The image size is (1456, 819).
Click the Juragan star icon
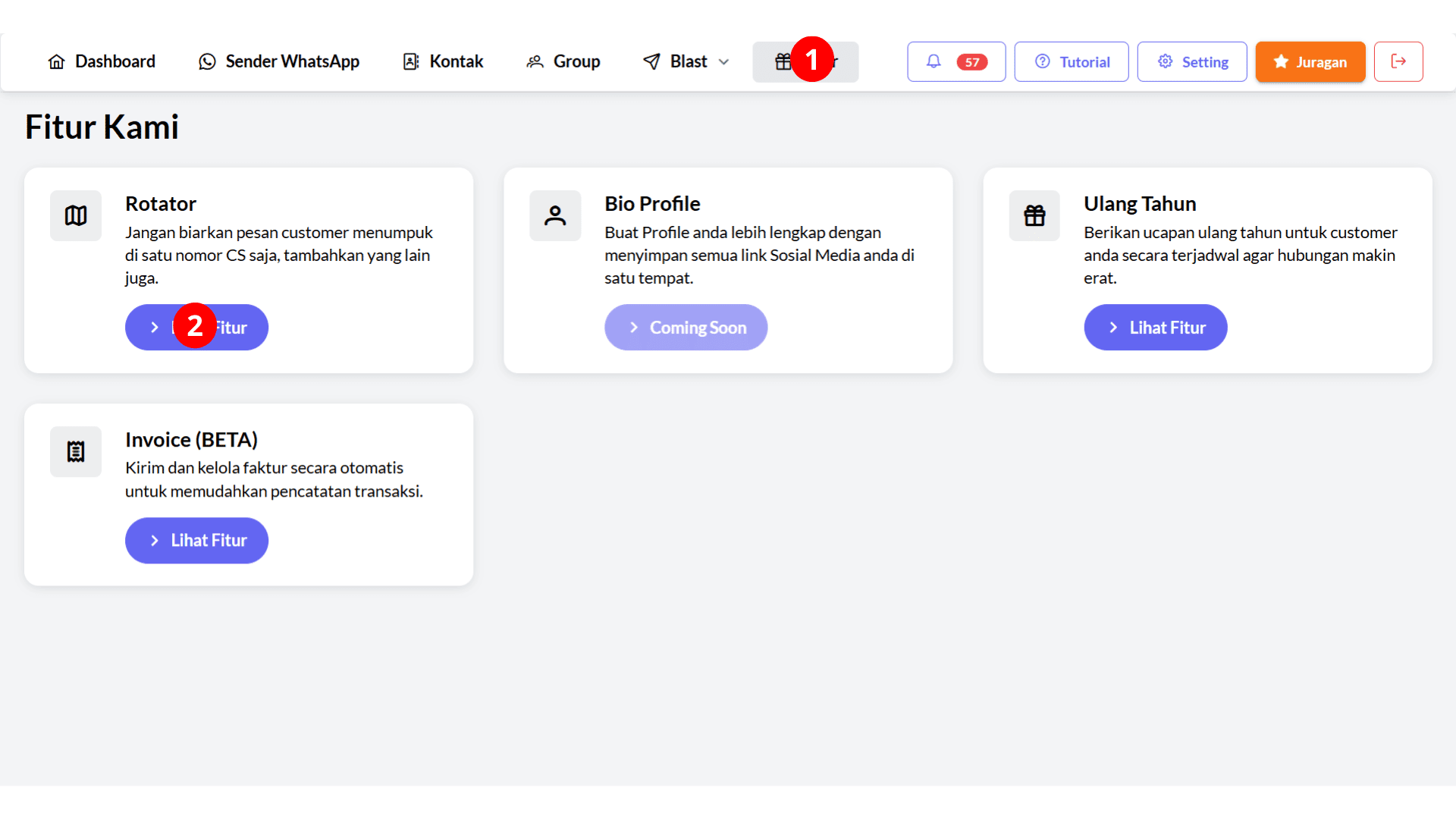tap(1281, 61)
